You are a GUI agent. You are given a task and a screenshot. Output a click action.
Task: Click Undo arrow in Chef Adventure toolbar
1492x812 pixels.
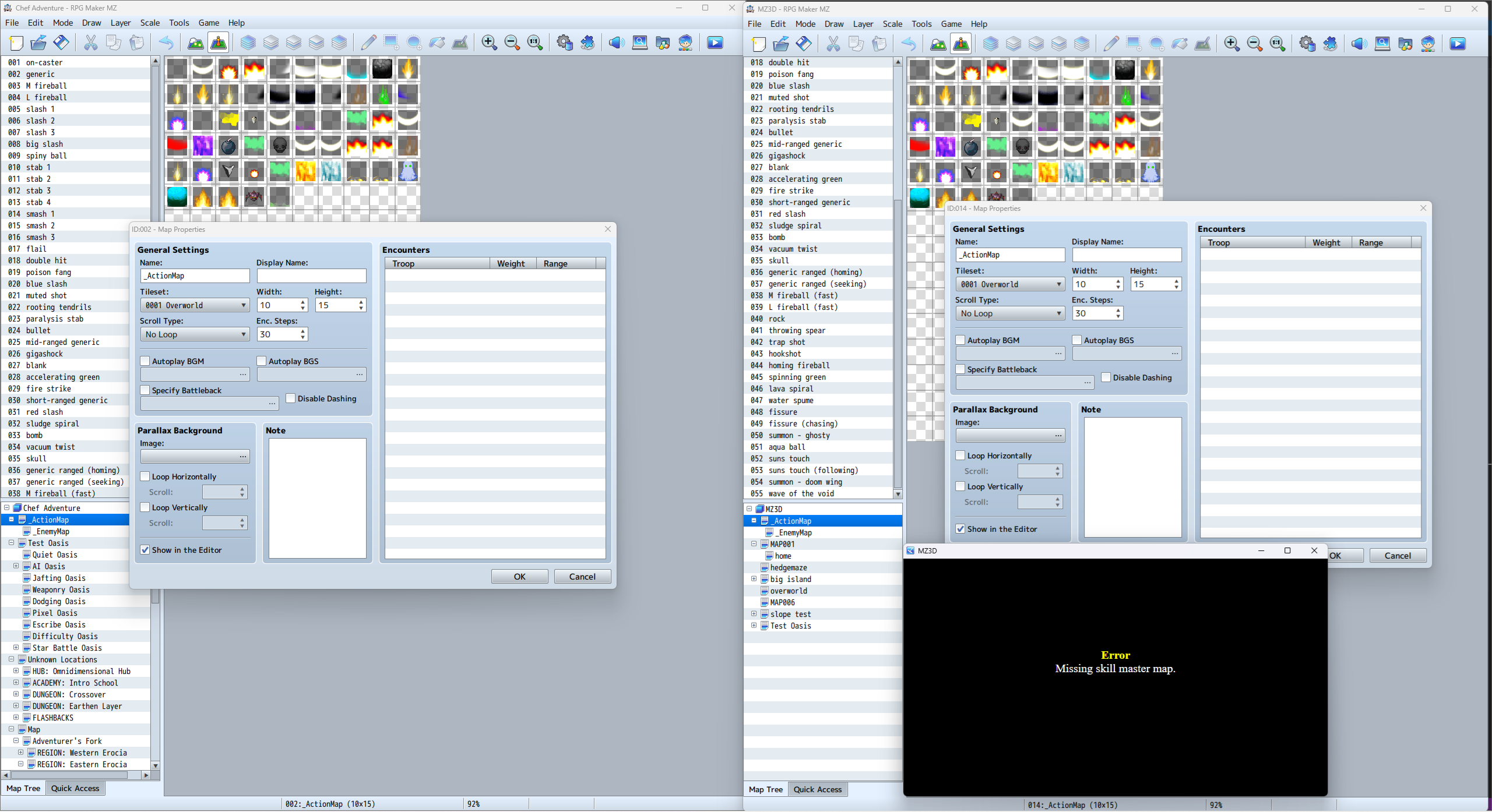tap(166, 43)
